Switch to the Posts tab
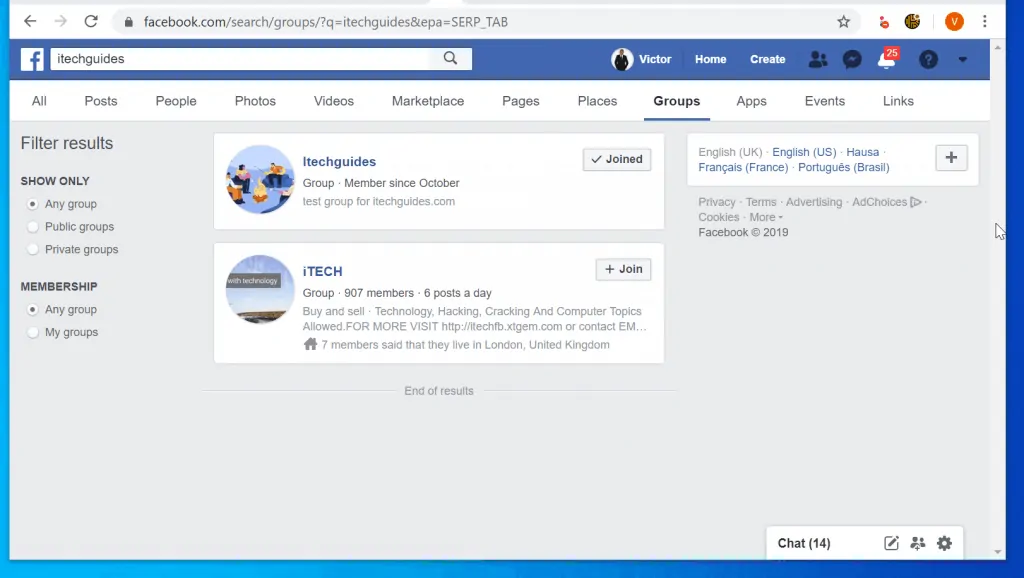Viewport: 1024px width, 578px height. (101, 101)
